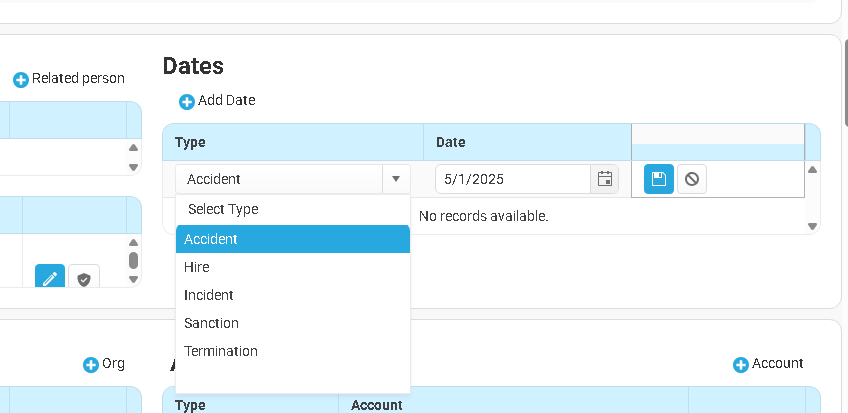
Task: Click the cancel icon in Dates row
Action: pos(691,179)
